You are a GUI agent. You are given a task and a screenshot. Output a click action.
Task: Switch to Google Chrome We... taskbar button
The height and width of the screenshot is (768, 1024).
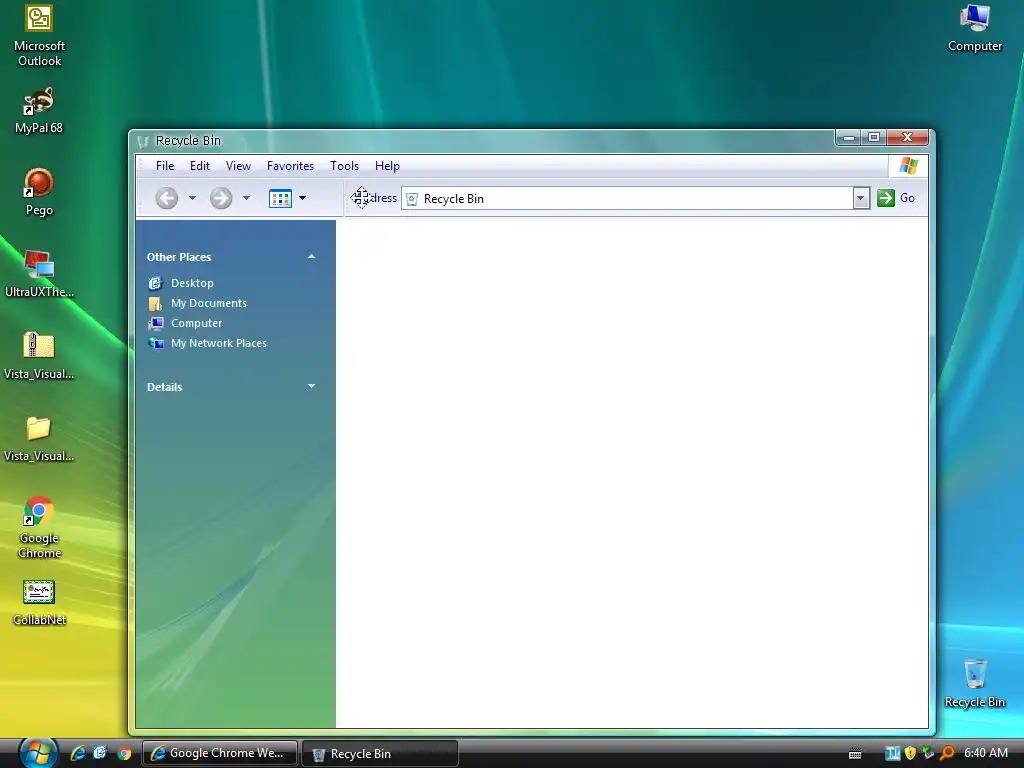pyautogui.click(x=219, y=753)
